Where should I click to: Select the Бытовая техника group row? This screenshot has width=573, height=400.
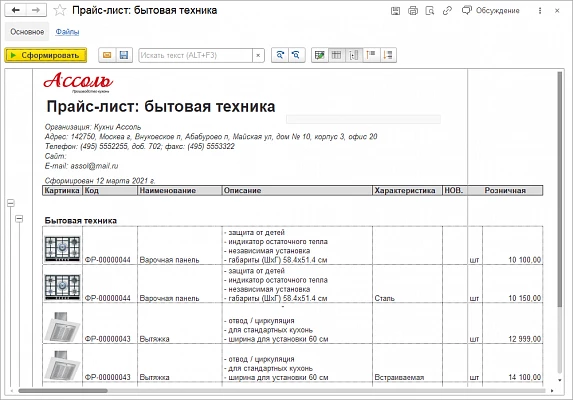[81, 221]
